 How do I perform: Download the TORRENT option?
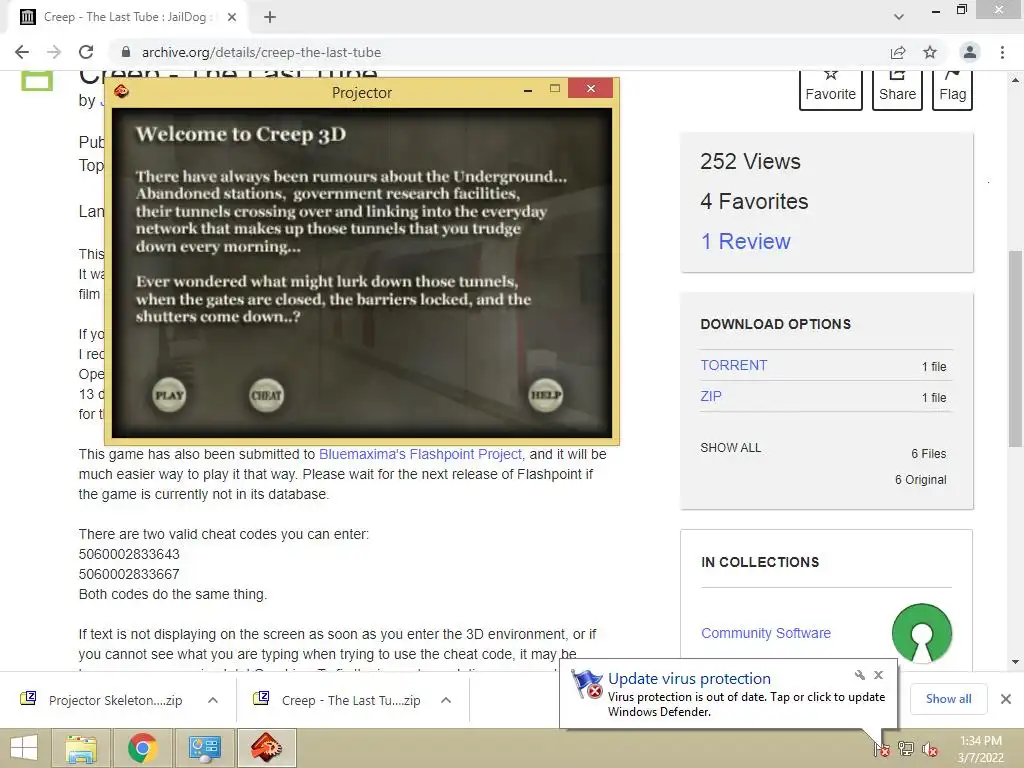pyautogui.click(x=733, y=365)
